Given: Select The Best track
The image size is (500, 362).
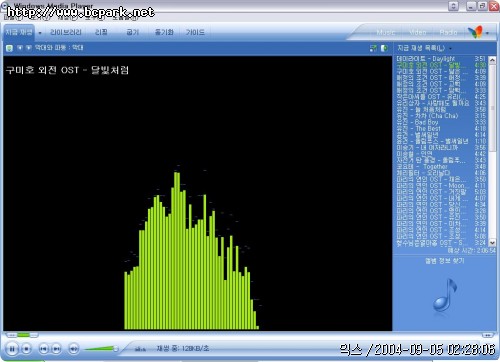Looking at the screenshot, I should click(441, 128).
